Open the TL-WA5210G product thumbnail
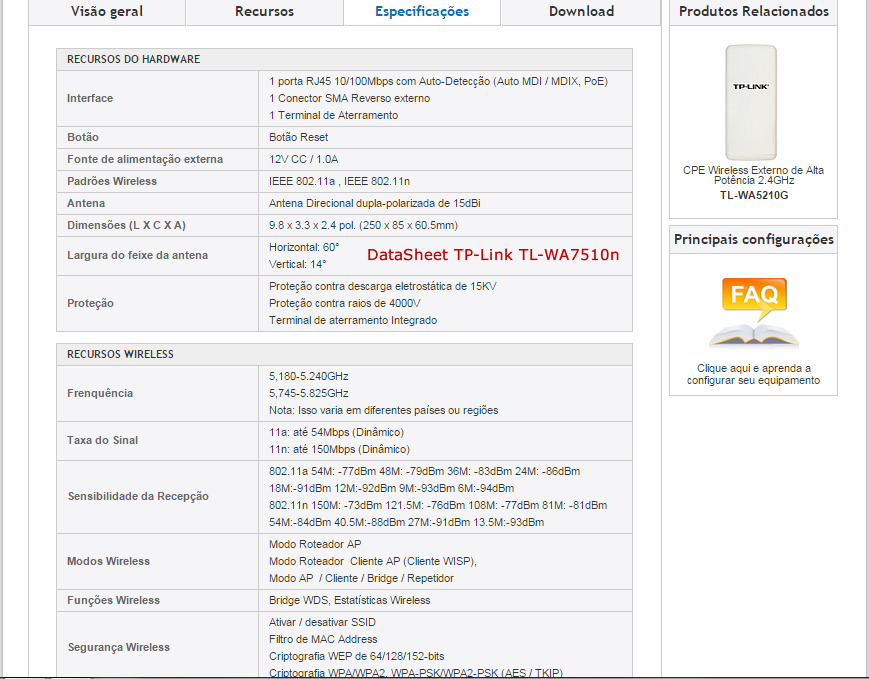Screen dimensions: 869x679 (x=752, y=102)
